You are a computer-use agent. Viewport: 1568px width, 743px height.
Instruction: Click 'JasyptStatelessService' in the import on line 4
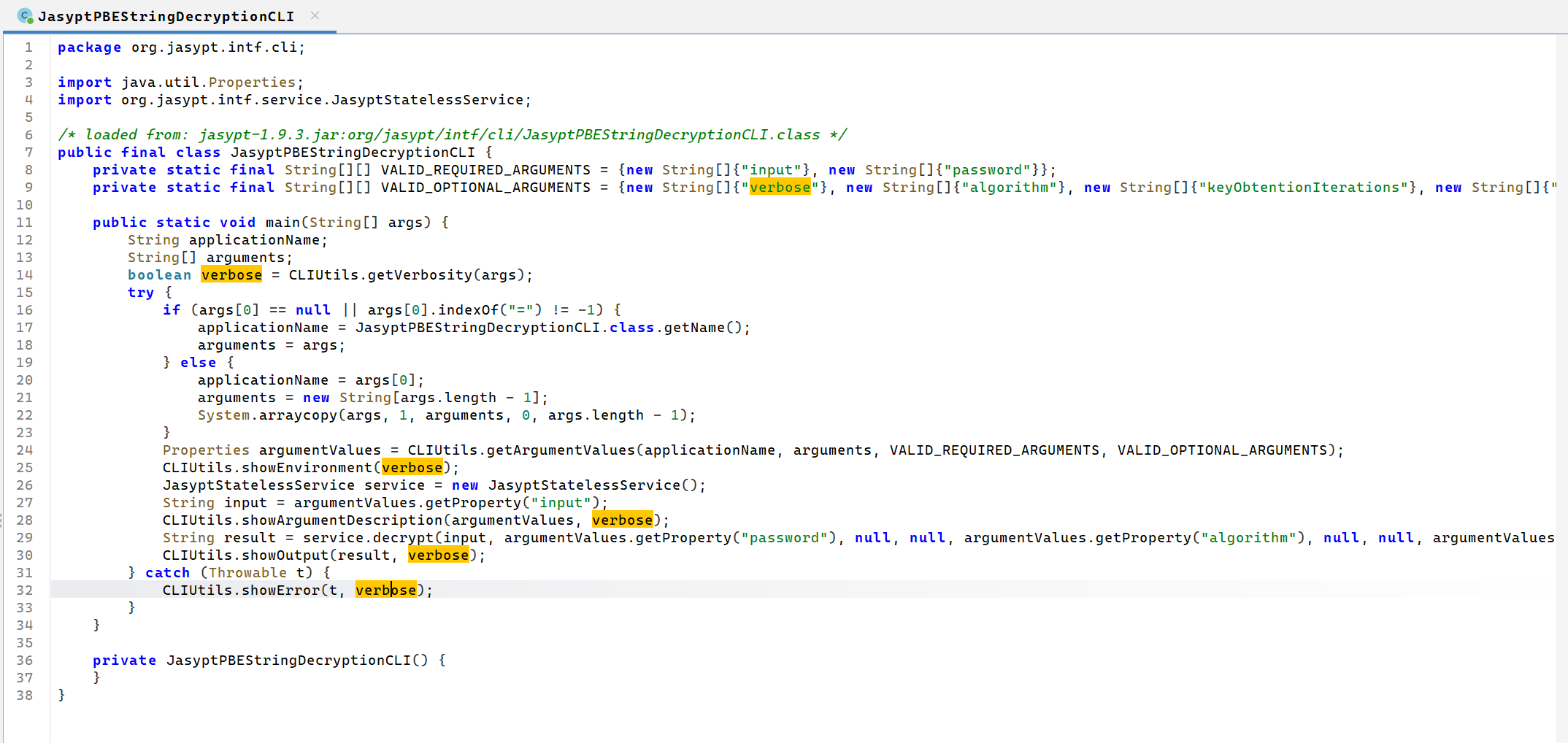click(428, 100)
